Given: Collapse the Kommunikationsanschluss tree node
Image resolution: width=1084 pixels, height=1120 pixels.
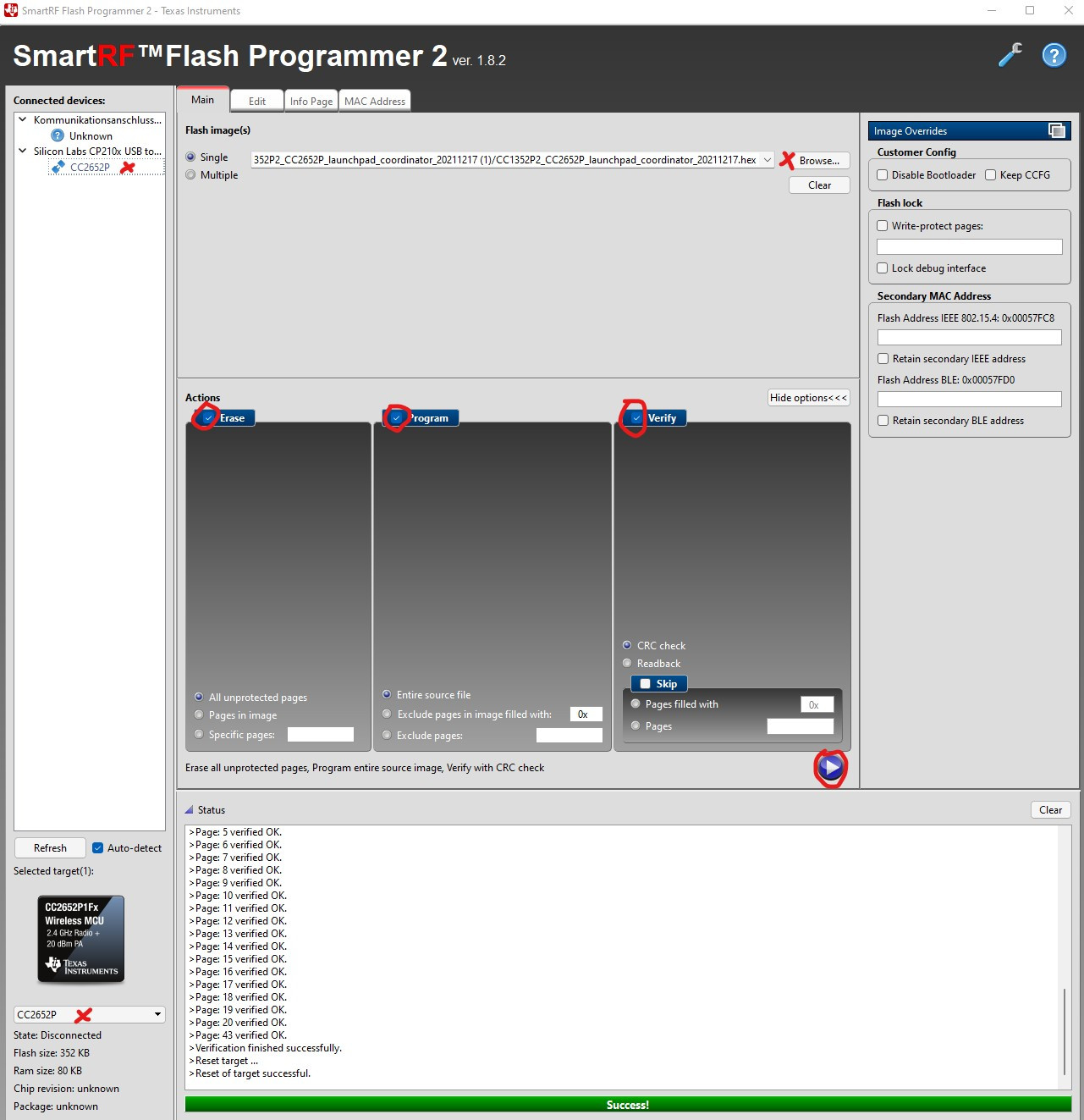Looking at the screenshot, I should pyautogui.click(x=23, y=120).
